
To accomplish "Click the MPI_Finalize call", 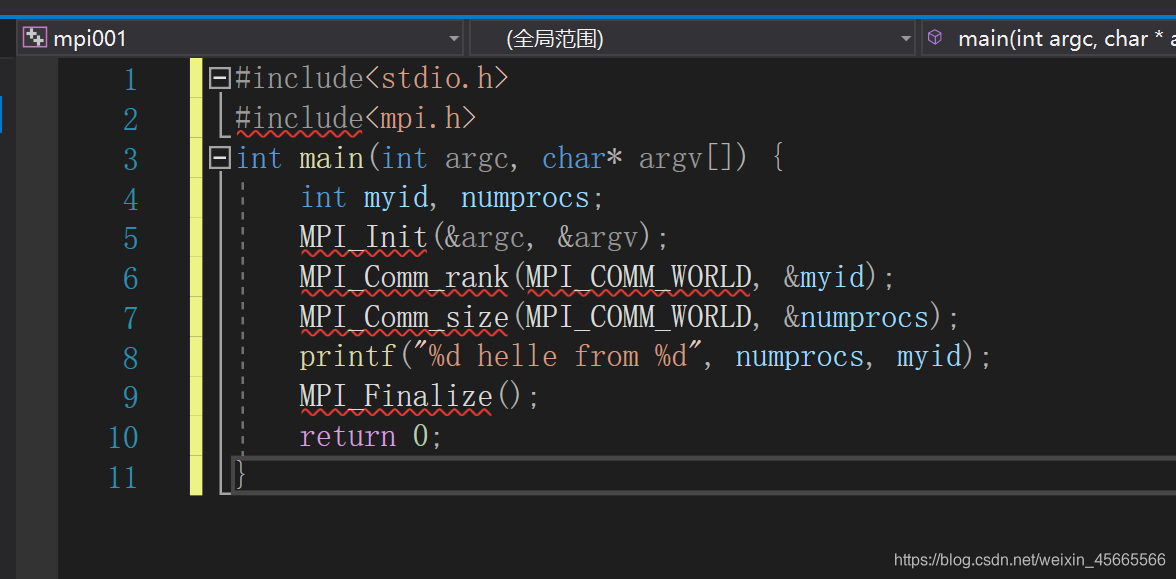I will coord(395,397).
